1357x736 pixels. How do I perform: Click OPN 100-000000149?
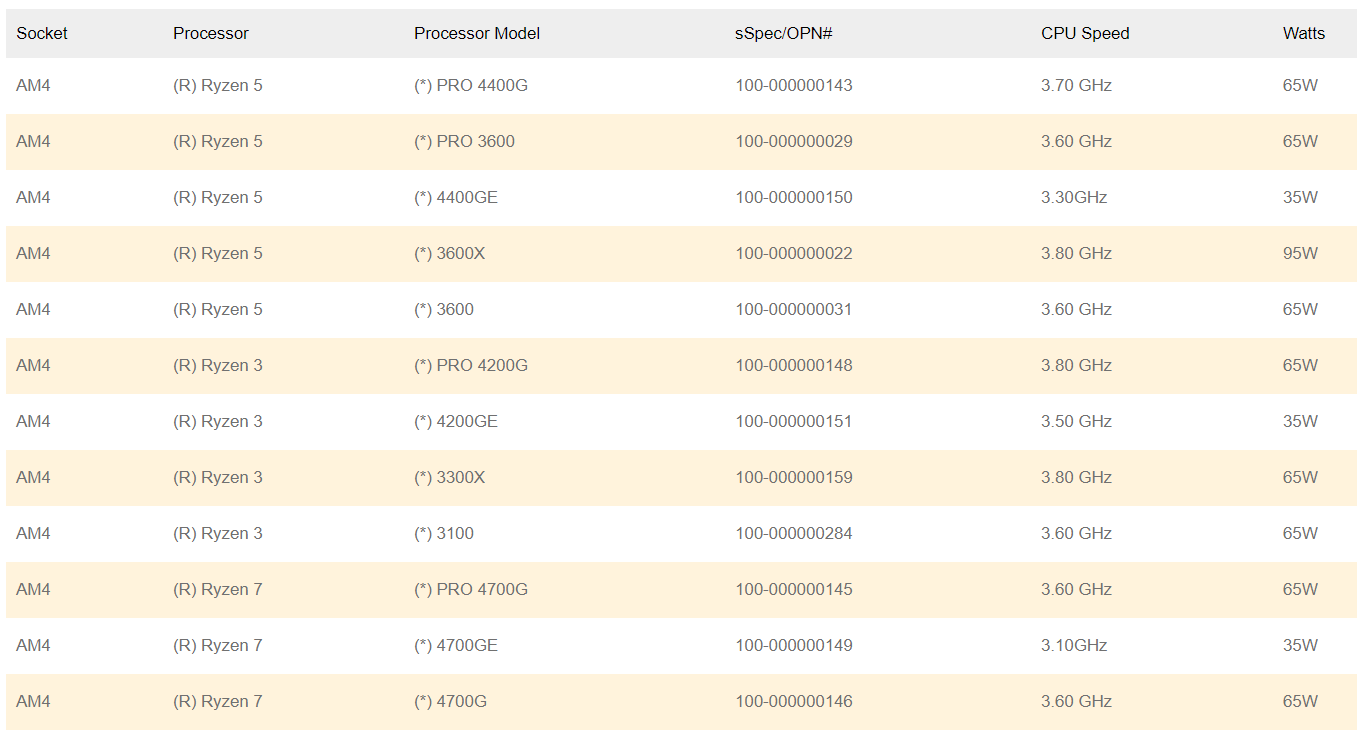click(794, 646)
